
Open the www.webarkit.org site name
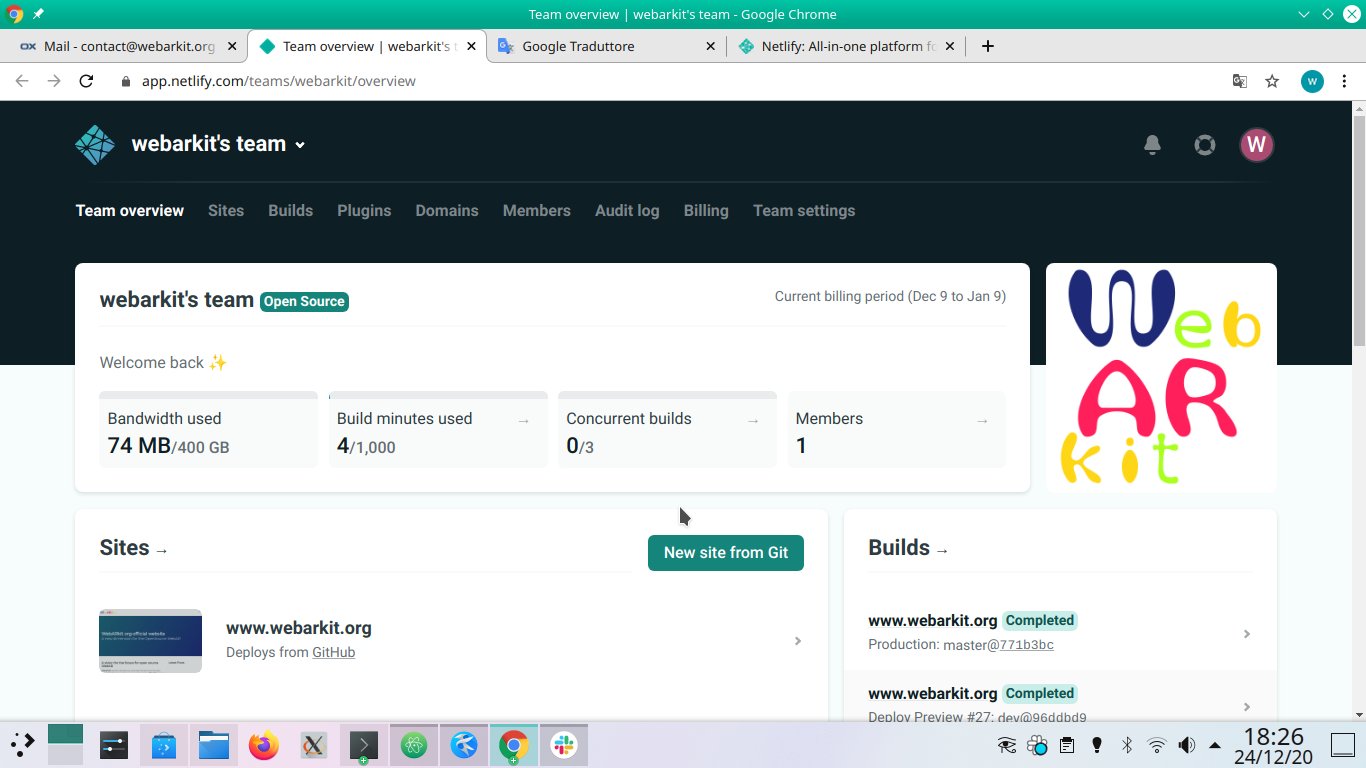[299, 628]
